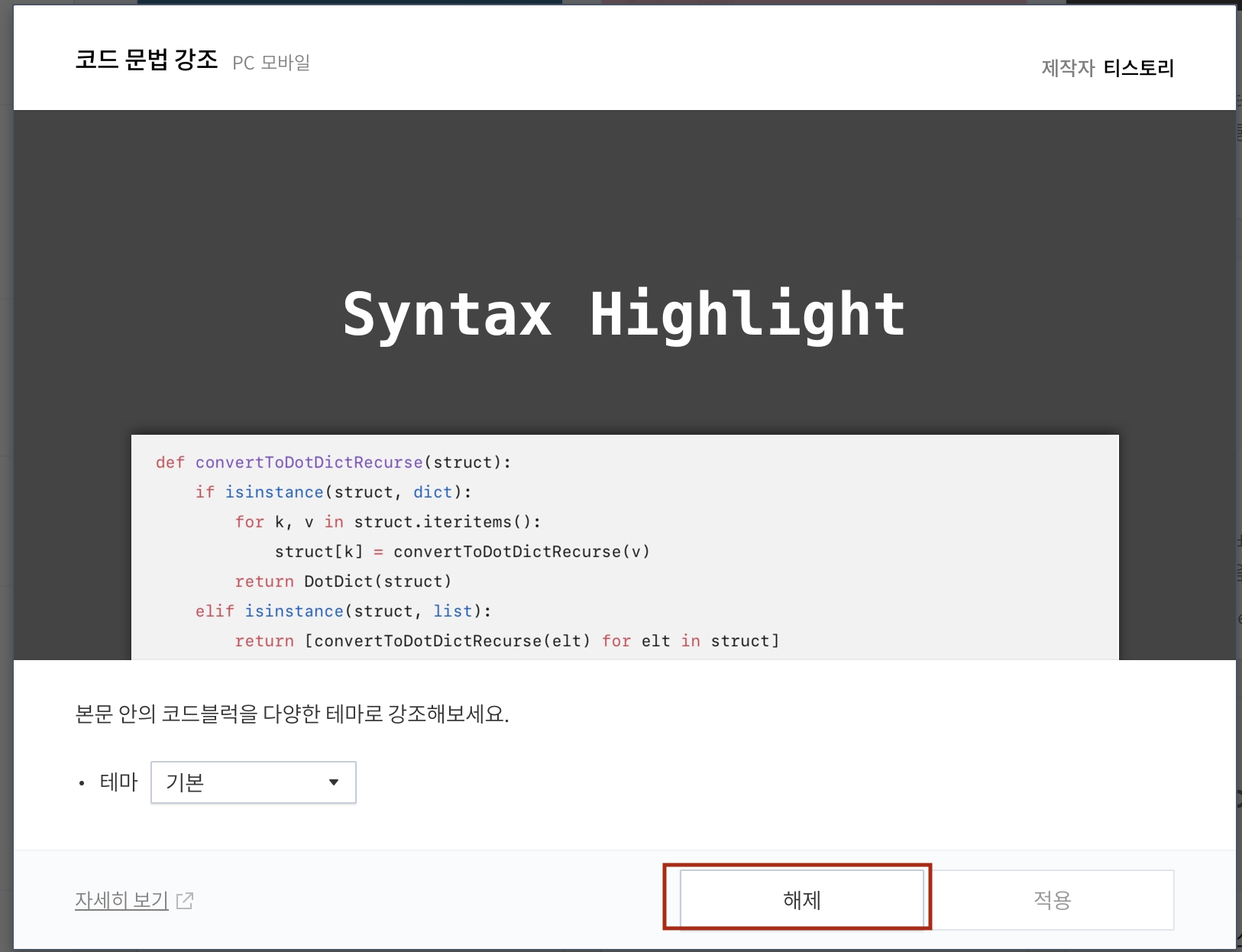Image resolution: width=1242 pixels, height=952 pixels.
Task: Select the 티스토리 creator link
Action: click(1141, 68)
